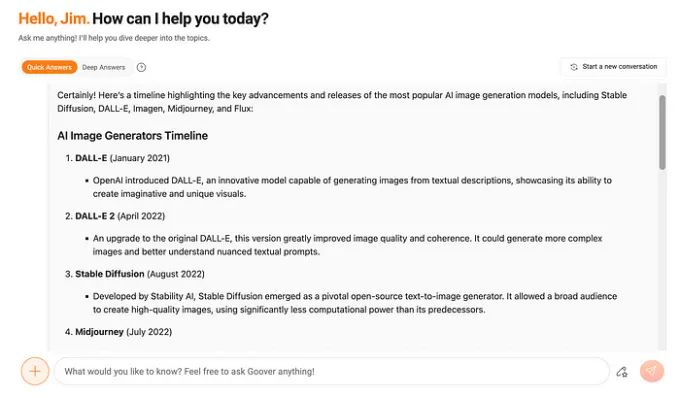Click the 'How can I help you today?' title
Image resolution: width=680 pixels, height=398 pixels.
tap(180, 19)
